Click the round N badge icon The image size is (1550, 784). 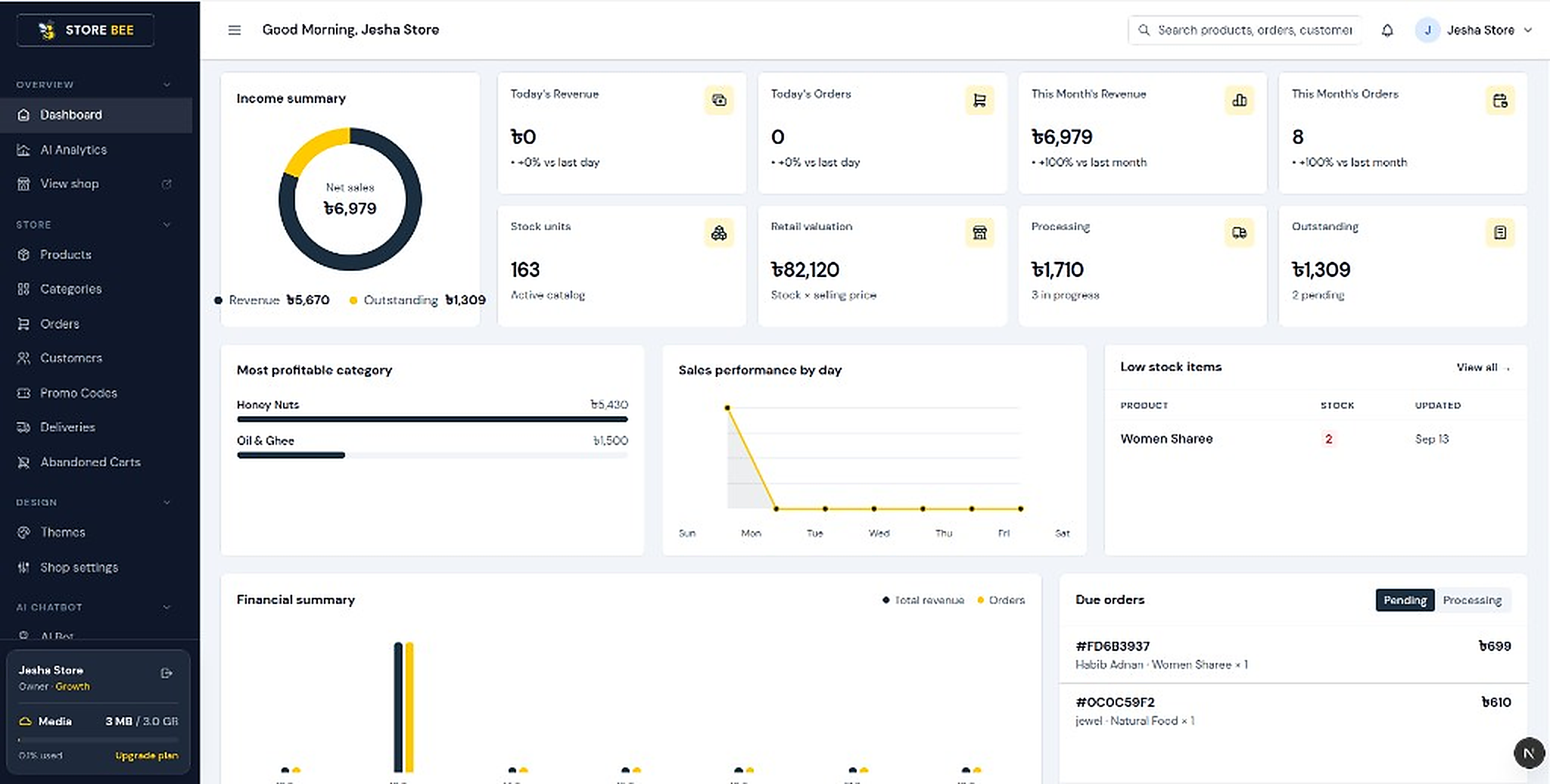1529,753
